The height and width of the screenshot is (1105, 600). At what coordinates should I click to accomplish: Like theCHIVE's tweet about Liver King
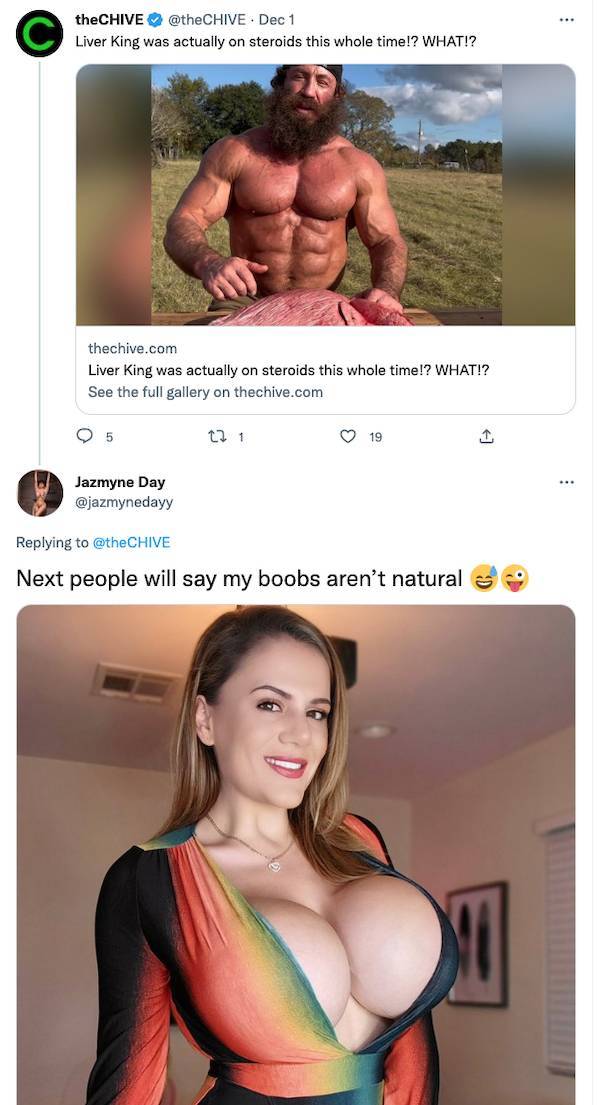(346, 436)
